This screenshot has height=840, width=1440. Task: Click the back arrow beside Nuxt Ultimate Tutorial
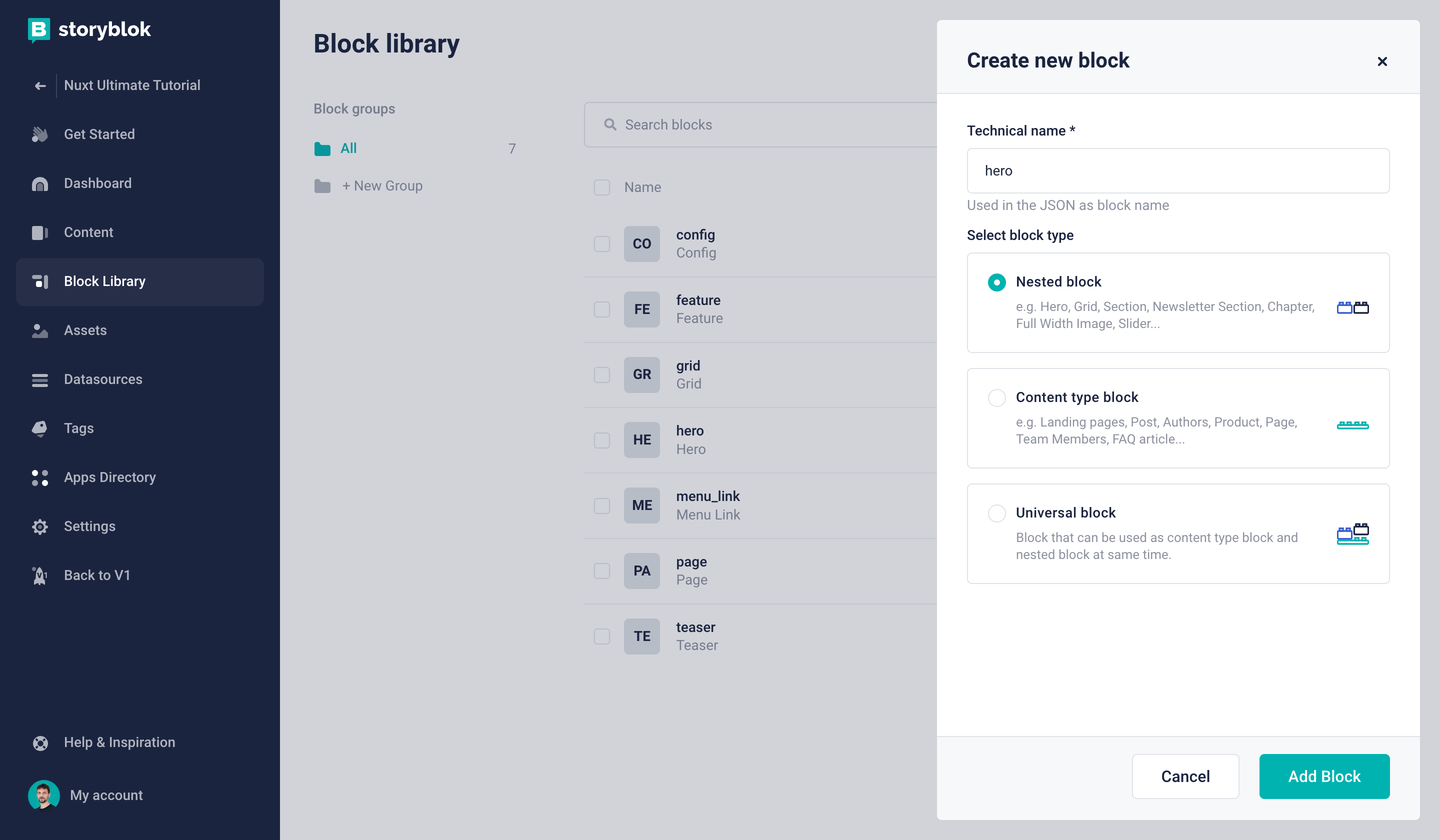pyautogui.click(x=40, y=85)
